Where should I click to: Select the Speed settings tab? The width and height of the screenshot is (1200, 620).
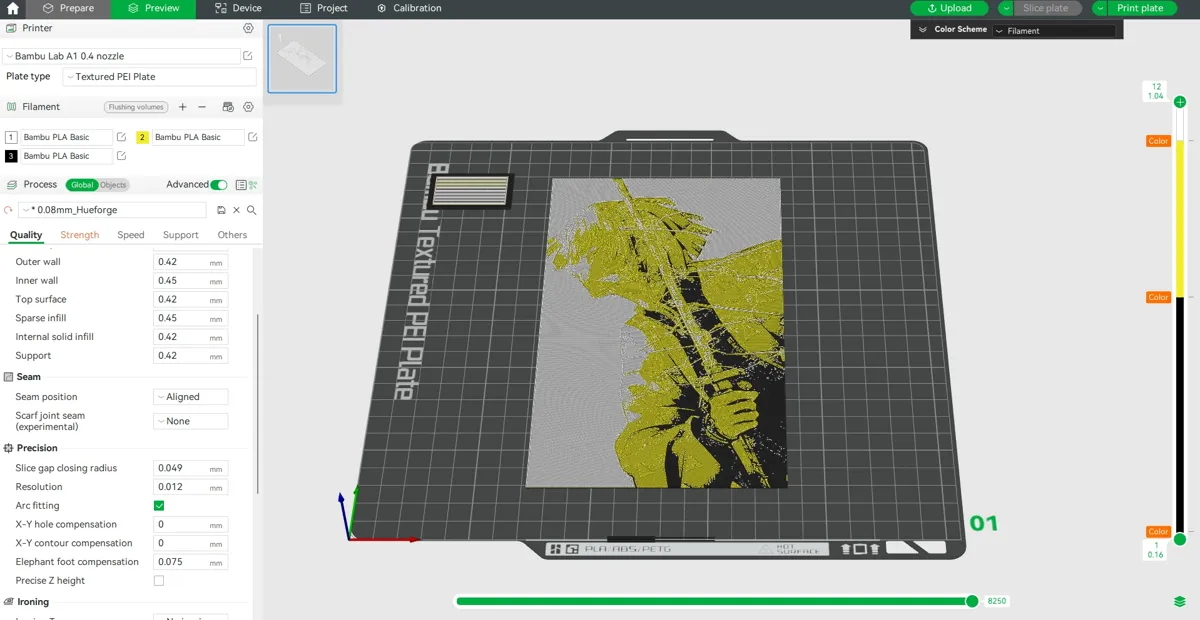pos(131,235)
